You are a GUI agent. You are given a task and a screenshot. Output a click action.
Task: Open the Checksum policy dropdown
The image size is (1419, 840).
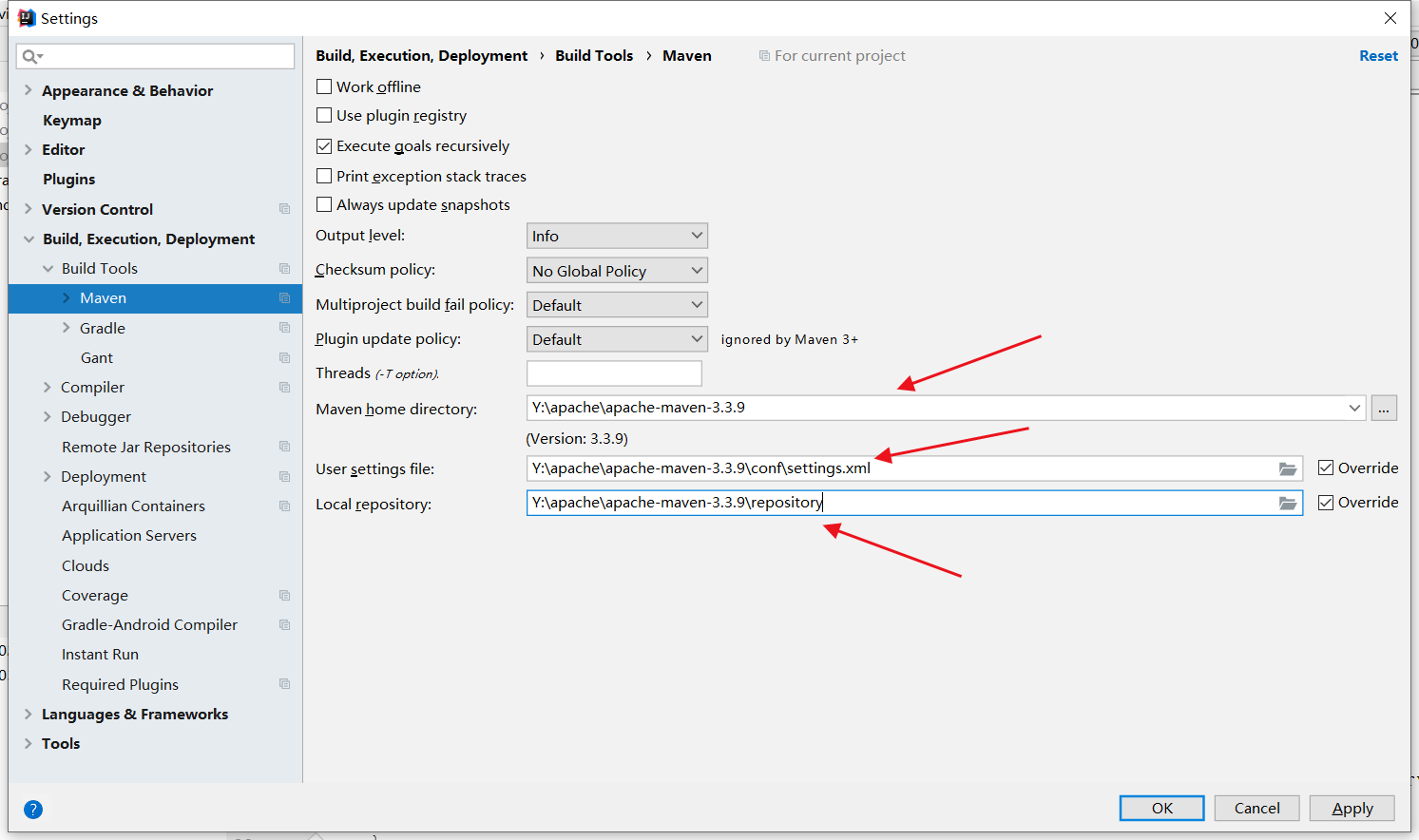[x=617, y=271]
